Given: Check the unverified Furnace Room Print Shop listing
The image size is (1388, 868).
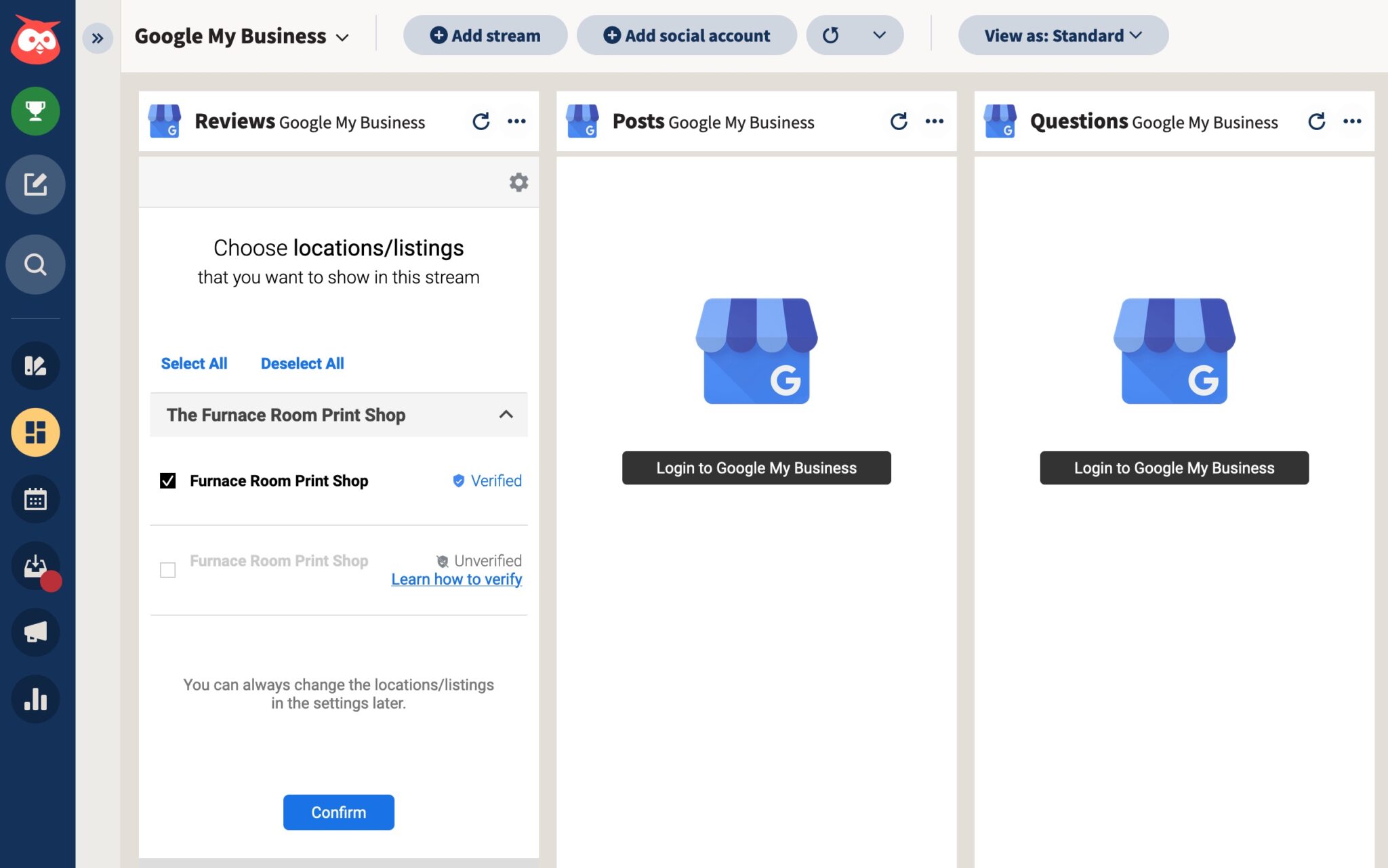Looking at the screenshot, I should (x=167, y=570).
